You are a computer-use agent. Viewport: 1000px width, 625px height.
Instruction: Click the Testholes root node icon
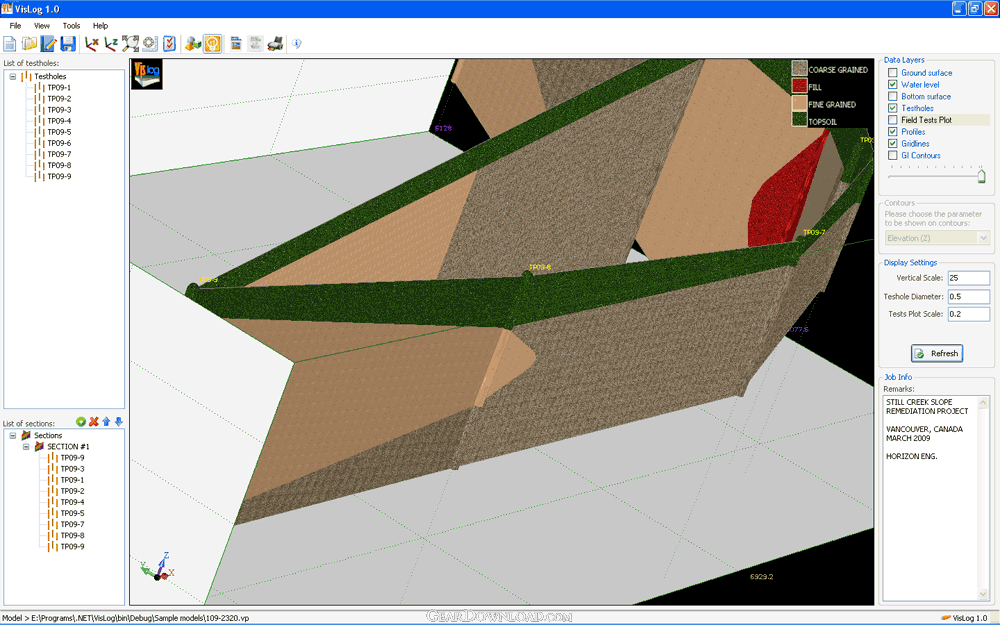[26, 77]
